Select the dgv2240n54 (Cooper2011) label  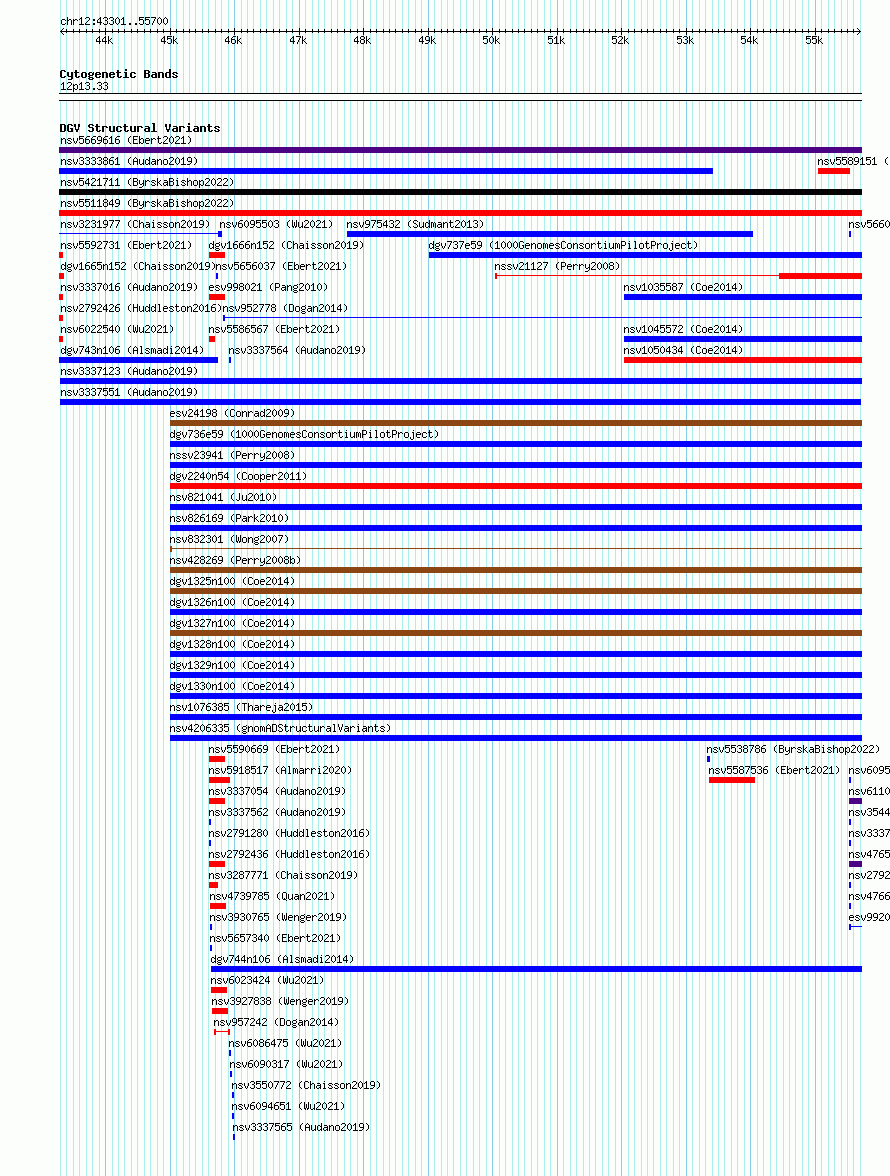238,476
